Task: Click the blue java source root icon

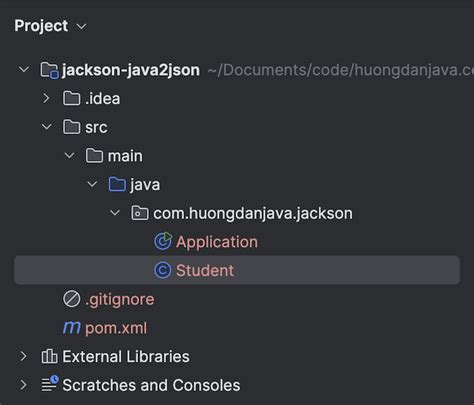Action: [x=117, y=184]
